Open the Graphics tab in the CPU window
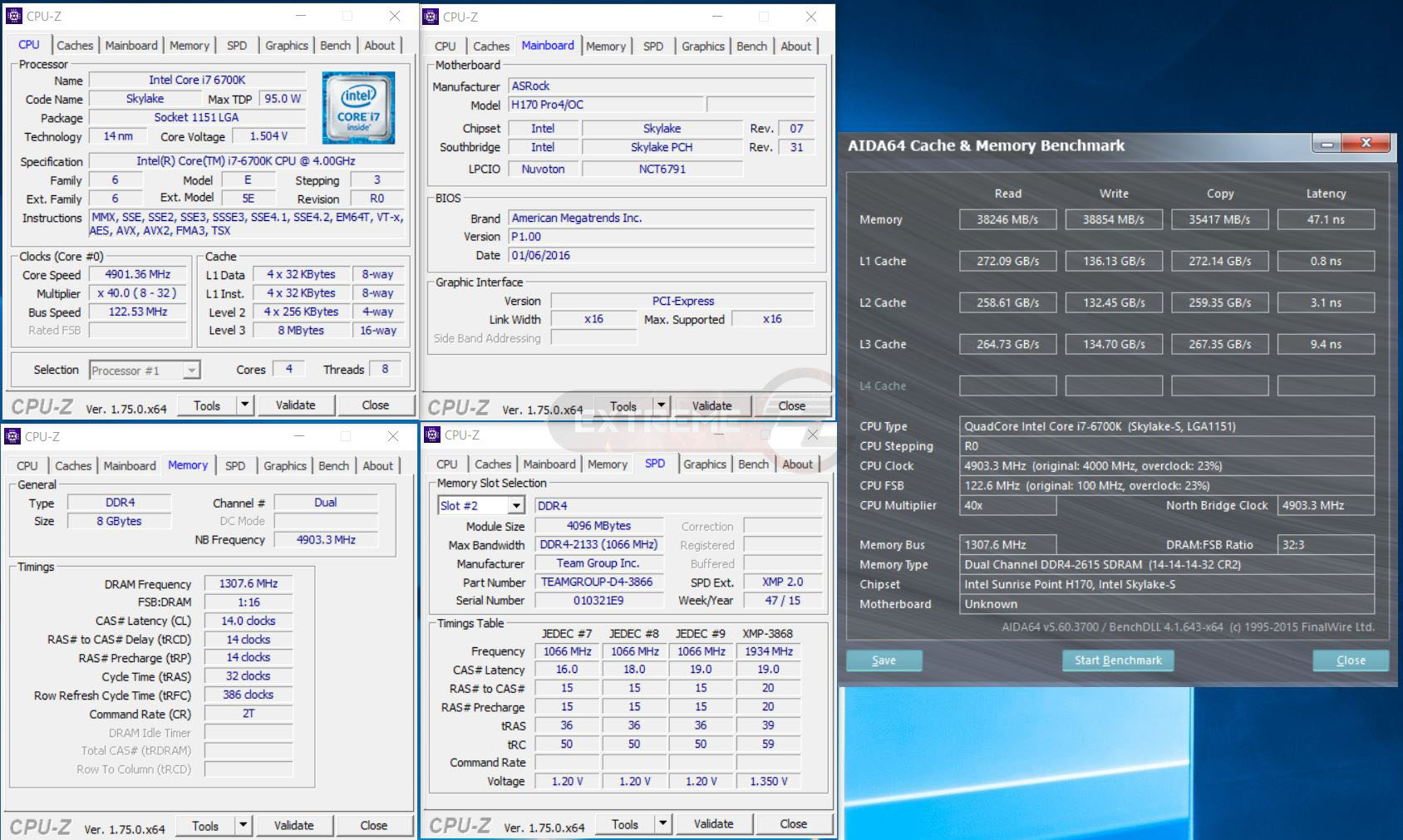 point(287,46)
